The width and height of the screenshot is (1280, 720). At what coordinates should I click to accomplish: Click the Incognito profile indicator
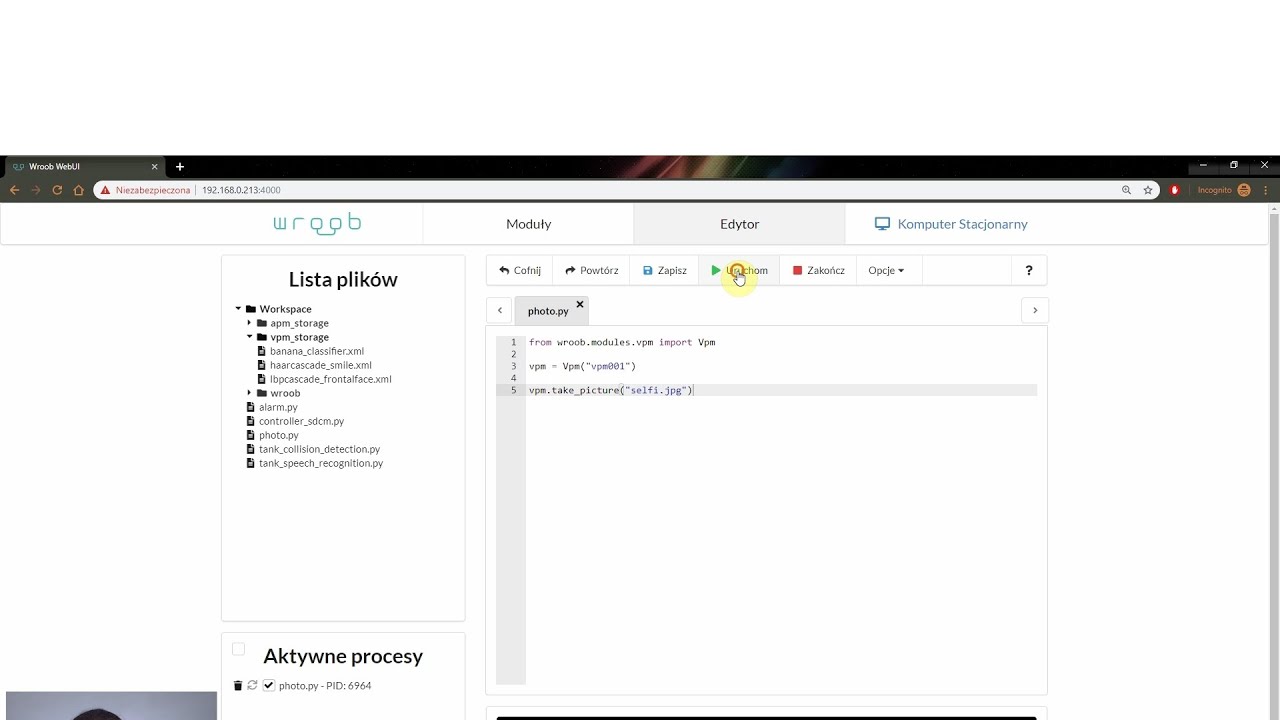pos(1224,190)
